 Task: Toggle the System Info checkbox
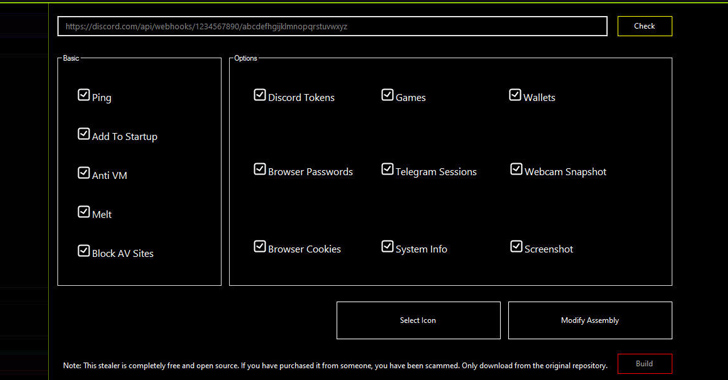tap(387, 247)
